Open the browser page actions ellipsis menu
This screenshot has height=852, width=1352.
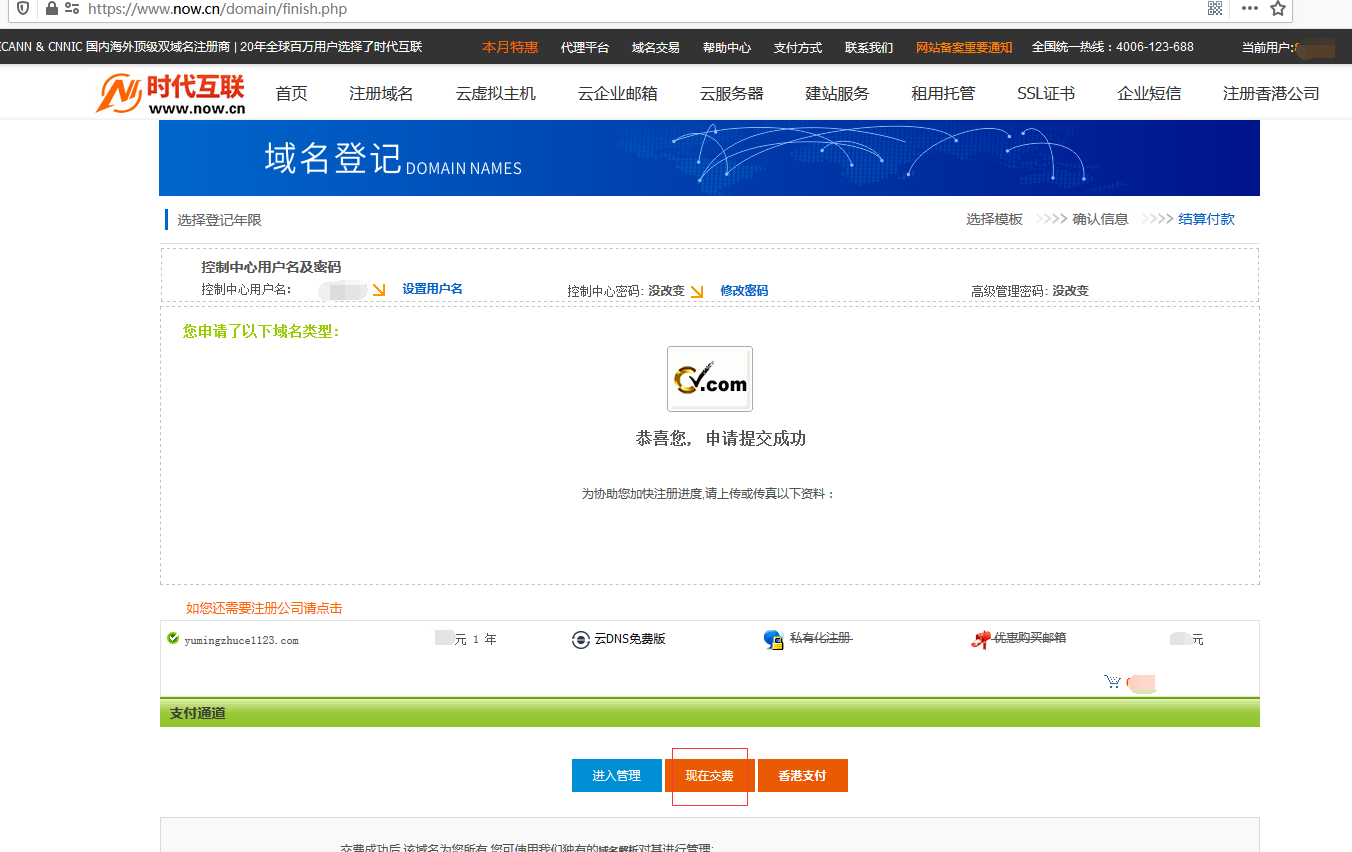[x=1249, y=9]
